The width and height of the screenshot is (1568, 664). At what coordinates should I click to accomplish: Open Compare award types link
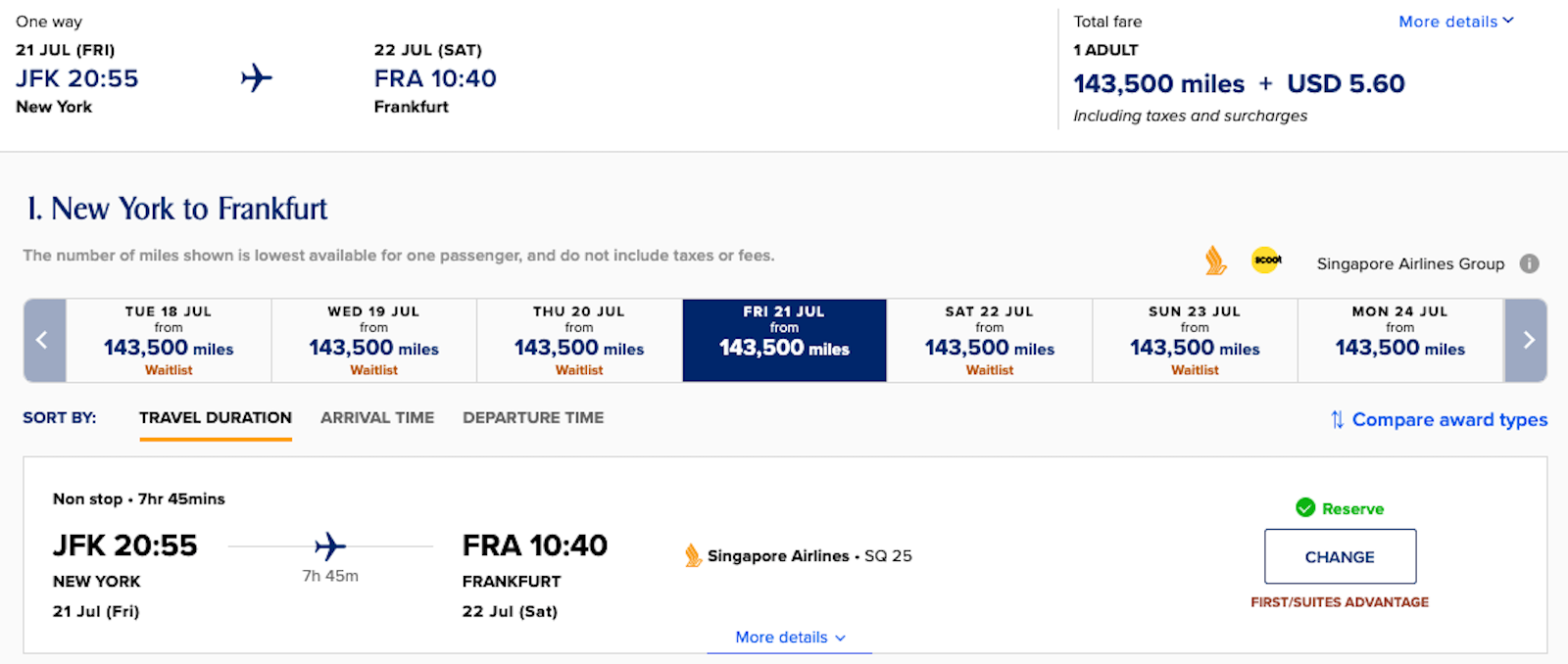pyautogui.click(x=1449, y=419)
